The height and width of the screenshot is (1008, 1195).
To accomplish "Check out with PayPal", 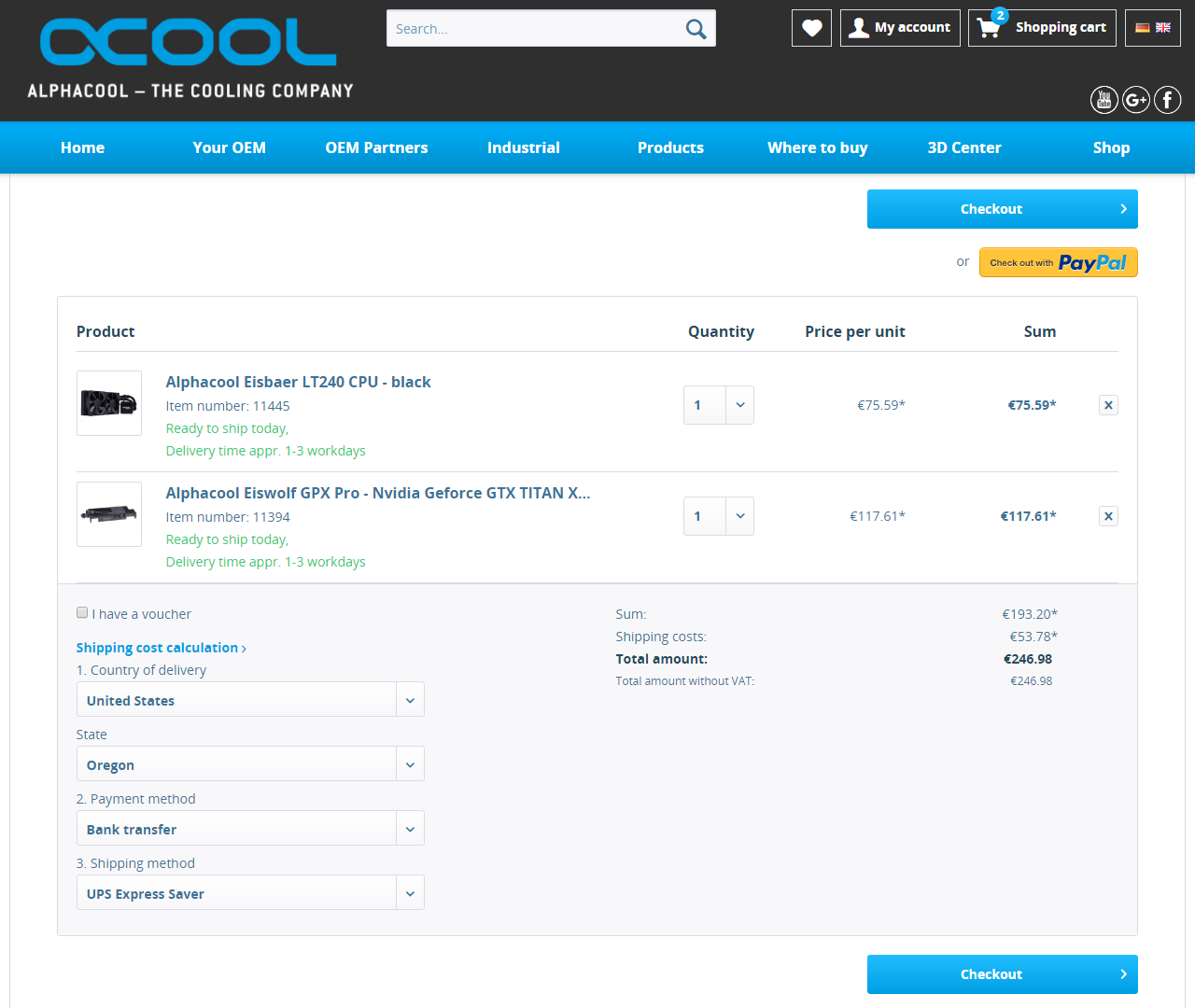I will (x=1058, y=262).
